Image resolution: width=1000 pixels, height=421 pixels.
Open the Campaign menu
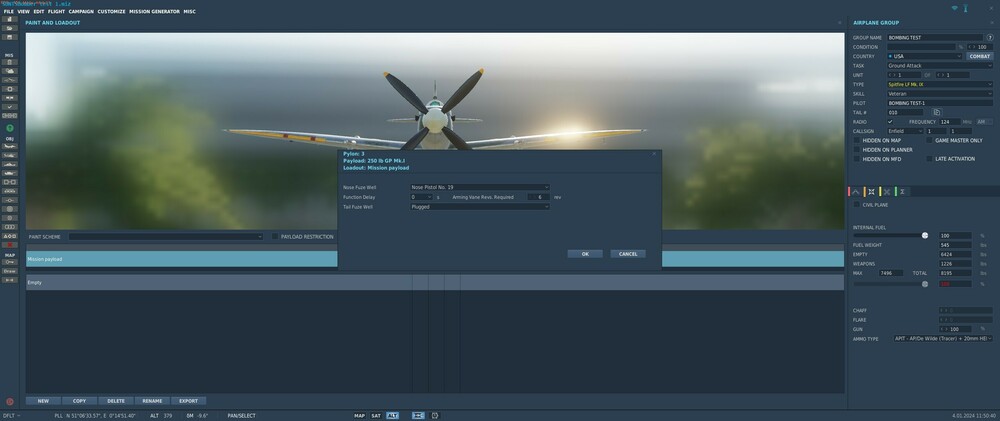pos(81,11)
